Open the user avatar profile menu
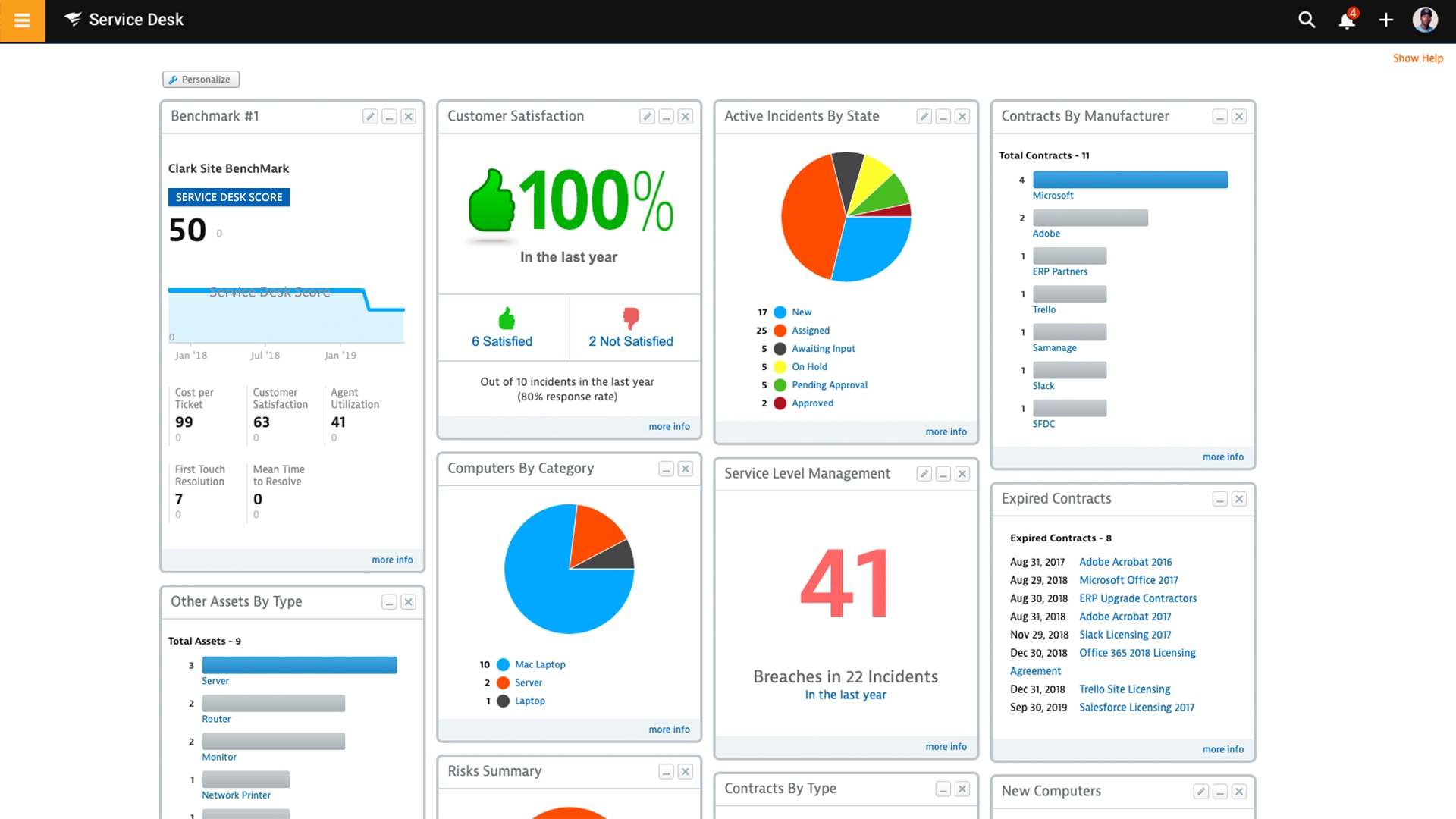 (x=1424, y=20)
